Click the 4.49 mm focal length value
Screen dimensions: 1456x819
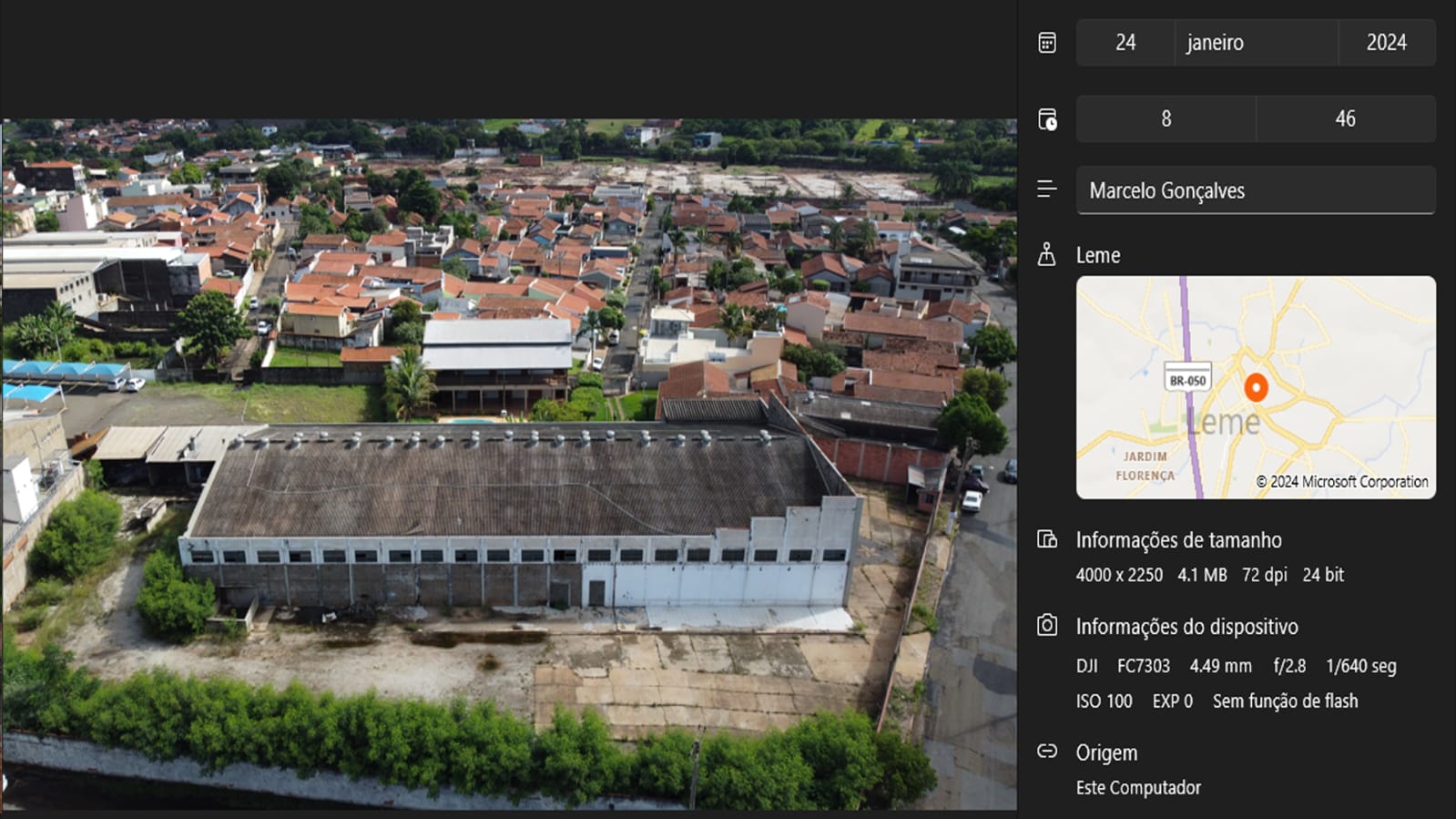(x=1220, y=666)
